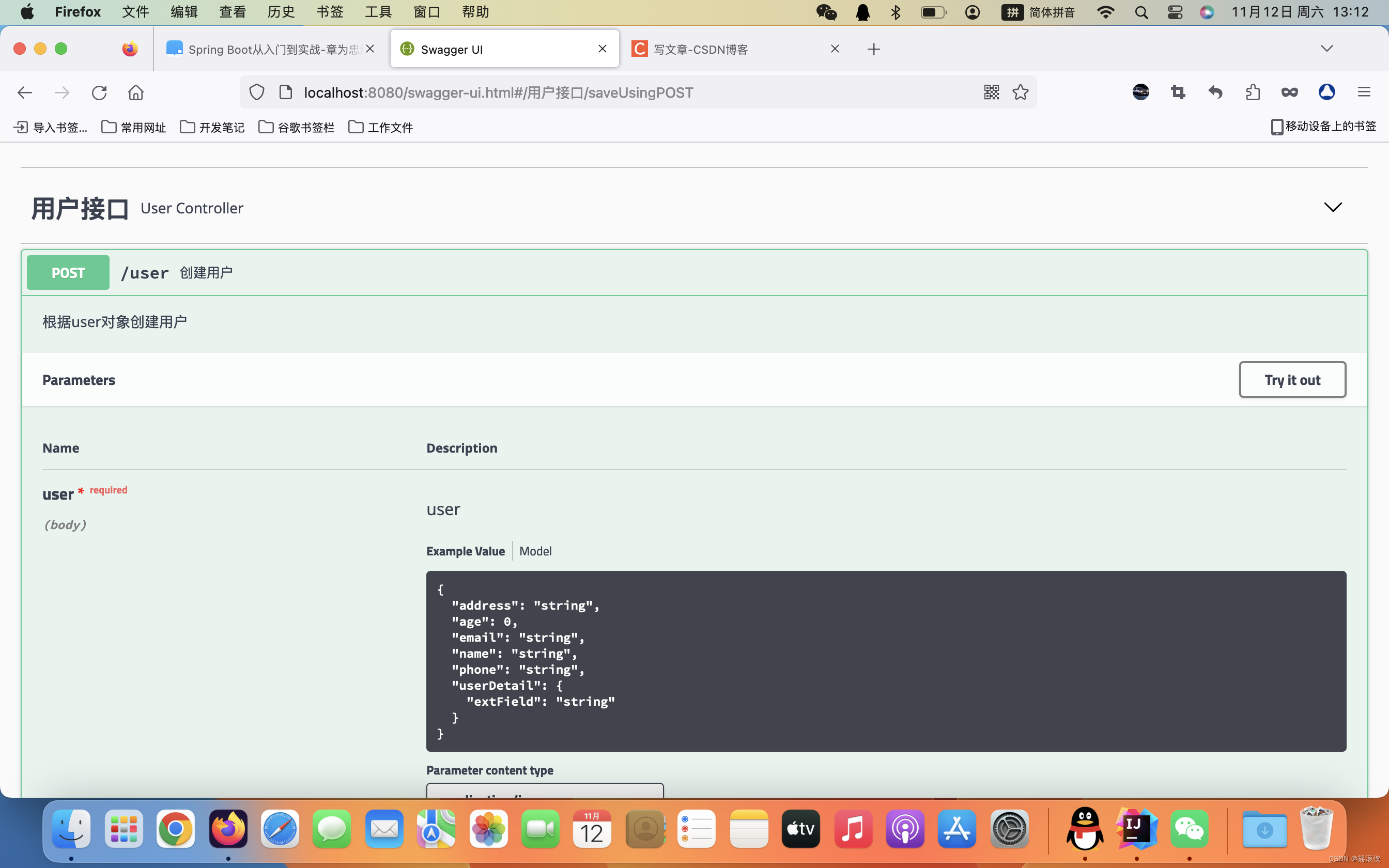Image resolution: width=1389 pixels, height=868 pixels.
Task: Launch IntelliJ IDEA from the Dock
Action: (x=1135, y=828)
